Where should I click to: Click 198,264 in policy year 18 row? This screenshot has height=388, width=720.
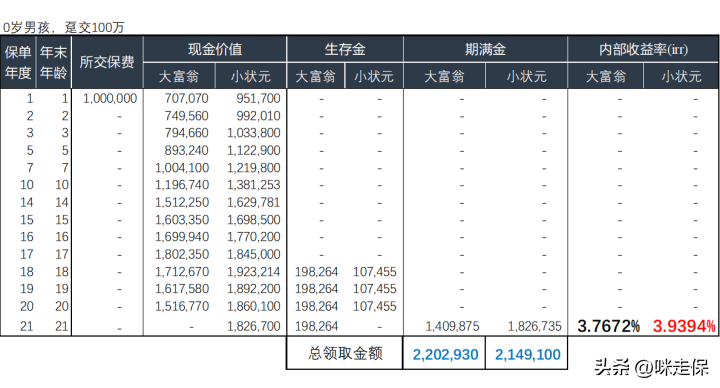tap(316, 271)
